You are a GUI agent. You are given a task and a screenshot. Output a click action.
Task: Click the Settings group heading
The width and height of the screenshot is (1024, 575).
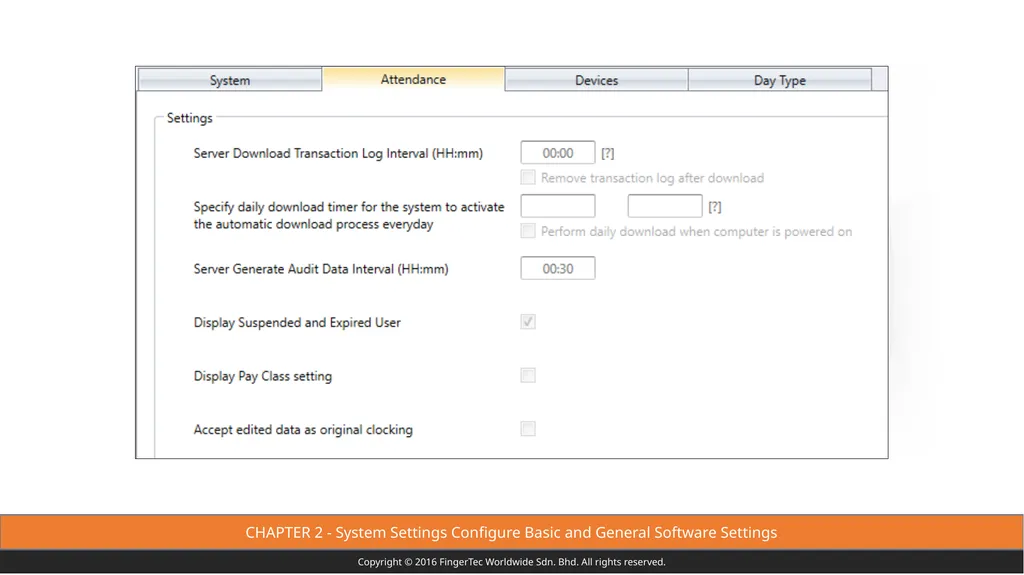(189, 118)
